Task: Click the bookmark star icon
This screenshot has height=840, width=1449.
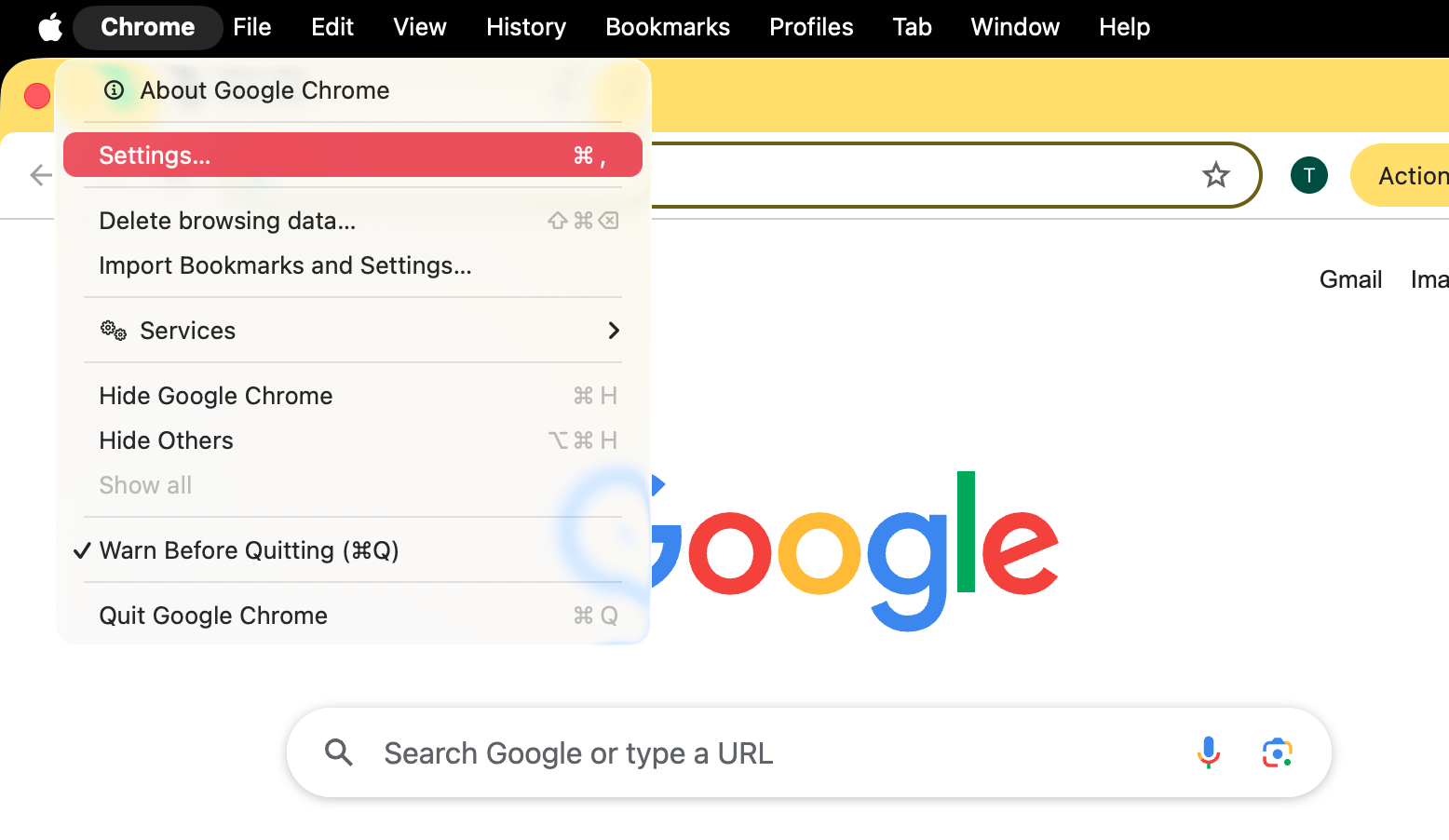Action: click(1216, 174)
